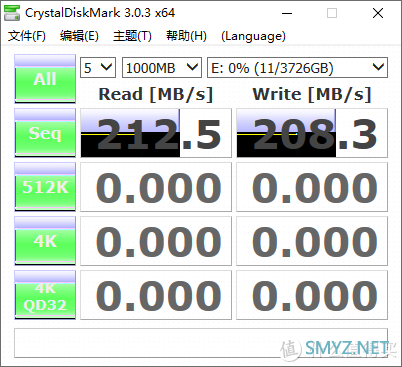
Task: Click the 4K QD32 read result field
Action: [156, 295]
